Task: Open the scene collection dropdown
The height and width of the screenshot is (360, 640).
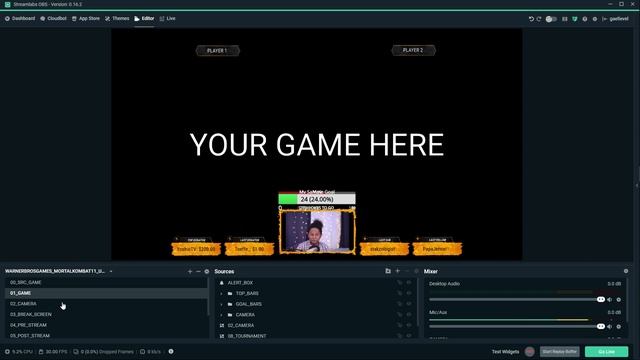Action: [x=58, y=271]
